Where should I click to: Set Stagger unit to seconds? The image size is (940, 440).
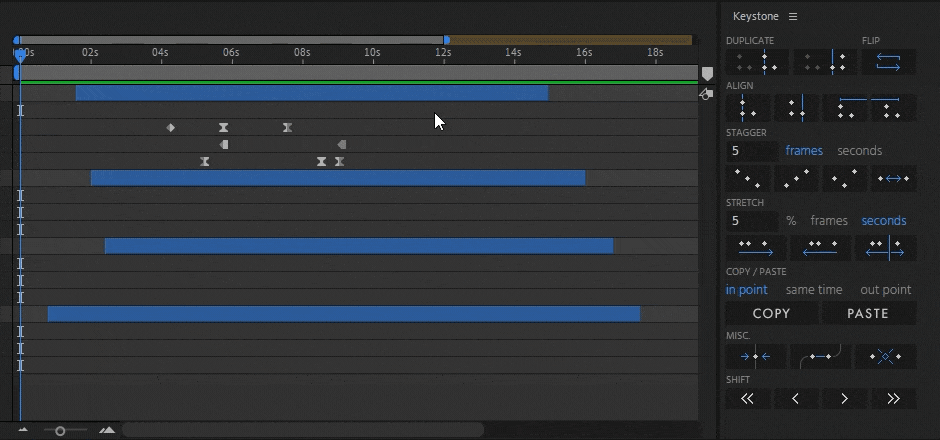click(859, 151)
